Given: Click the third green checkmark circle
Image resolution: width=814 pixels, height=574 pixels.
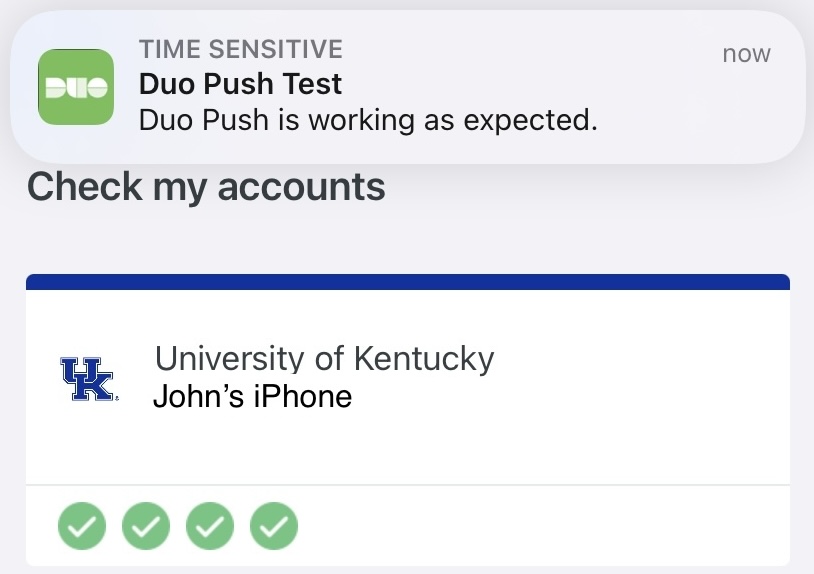Looking at the screenshot, I should click(x=210, y=525).
